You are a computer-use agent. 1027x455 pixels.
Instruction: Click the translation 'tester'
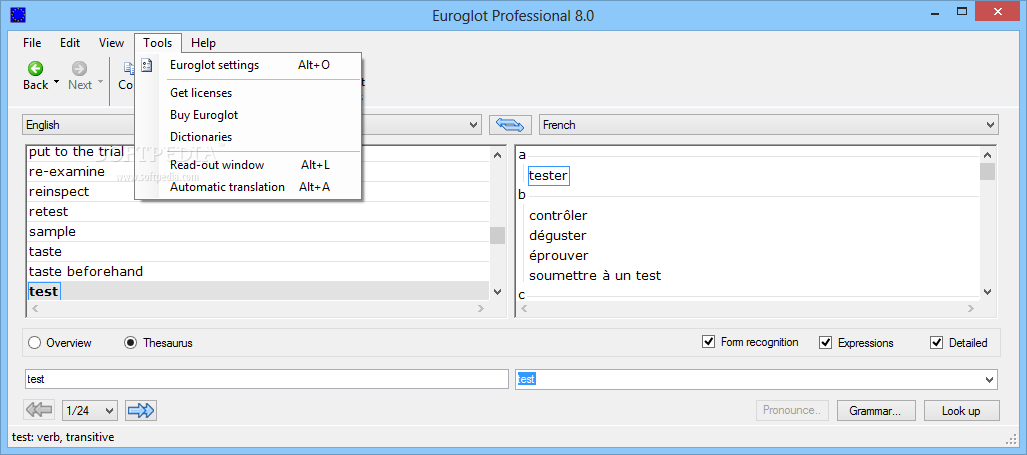pos(548,175)
